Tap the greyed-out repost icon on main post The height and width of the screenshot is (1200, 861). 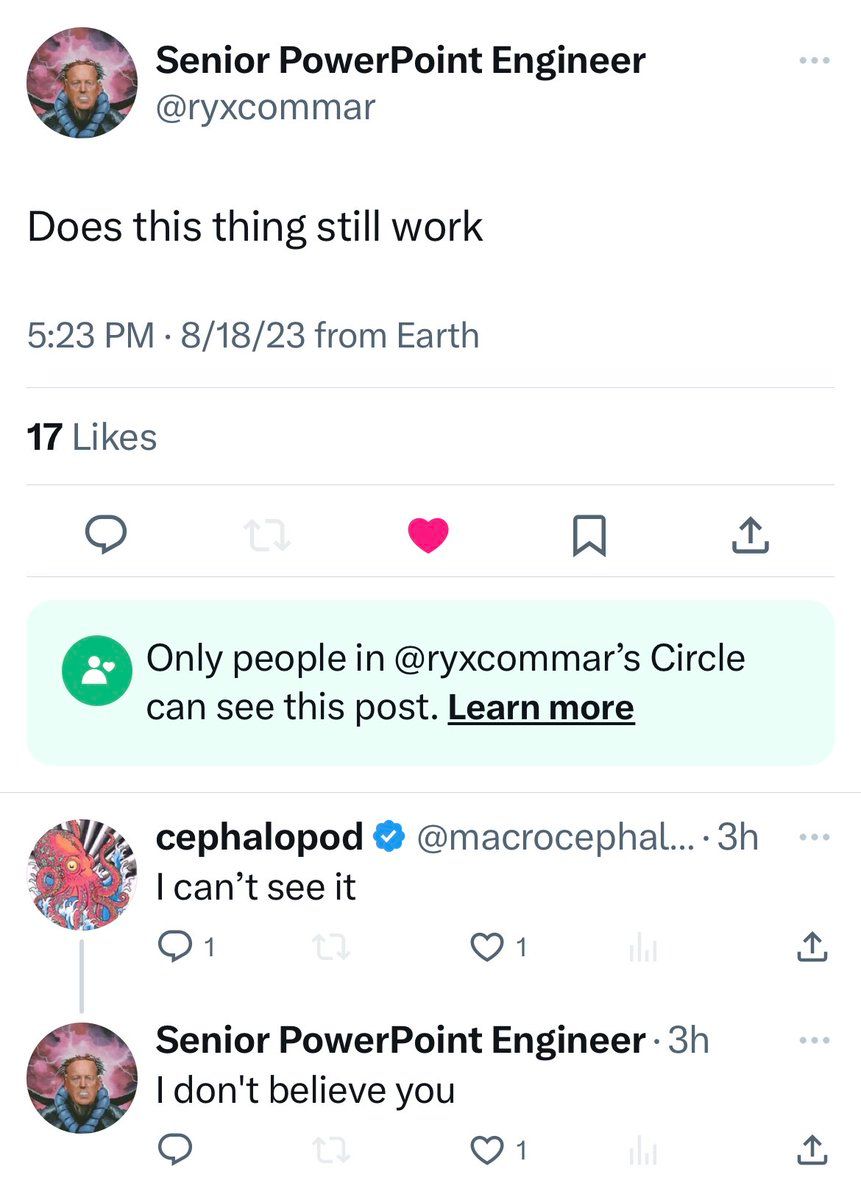click(x=267, y=537)
